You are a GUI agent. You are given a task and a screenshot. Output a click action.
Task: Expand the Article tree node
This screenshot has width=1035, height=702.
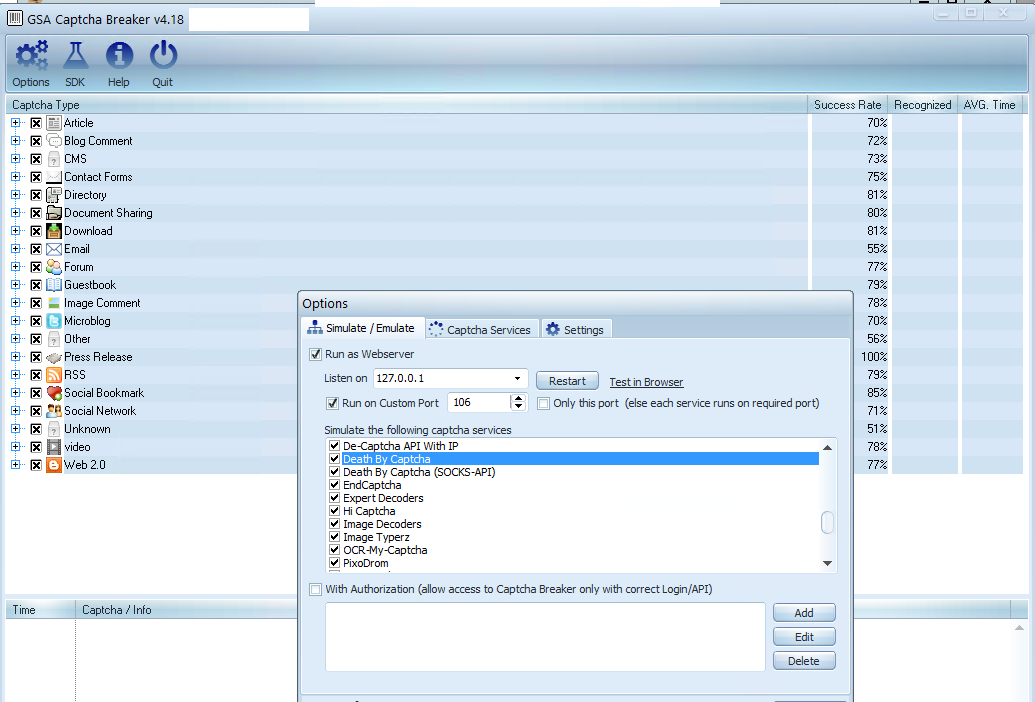coord(15,123)
